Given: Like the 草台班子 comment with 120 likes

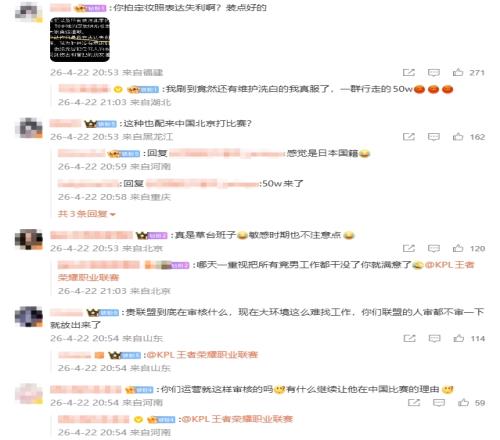Looking at the screenshot, I should (x=458, y=248).
